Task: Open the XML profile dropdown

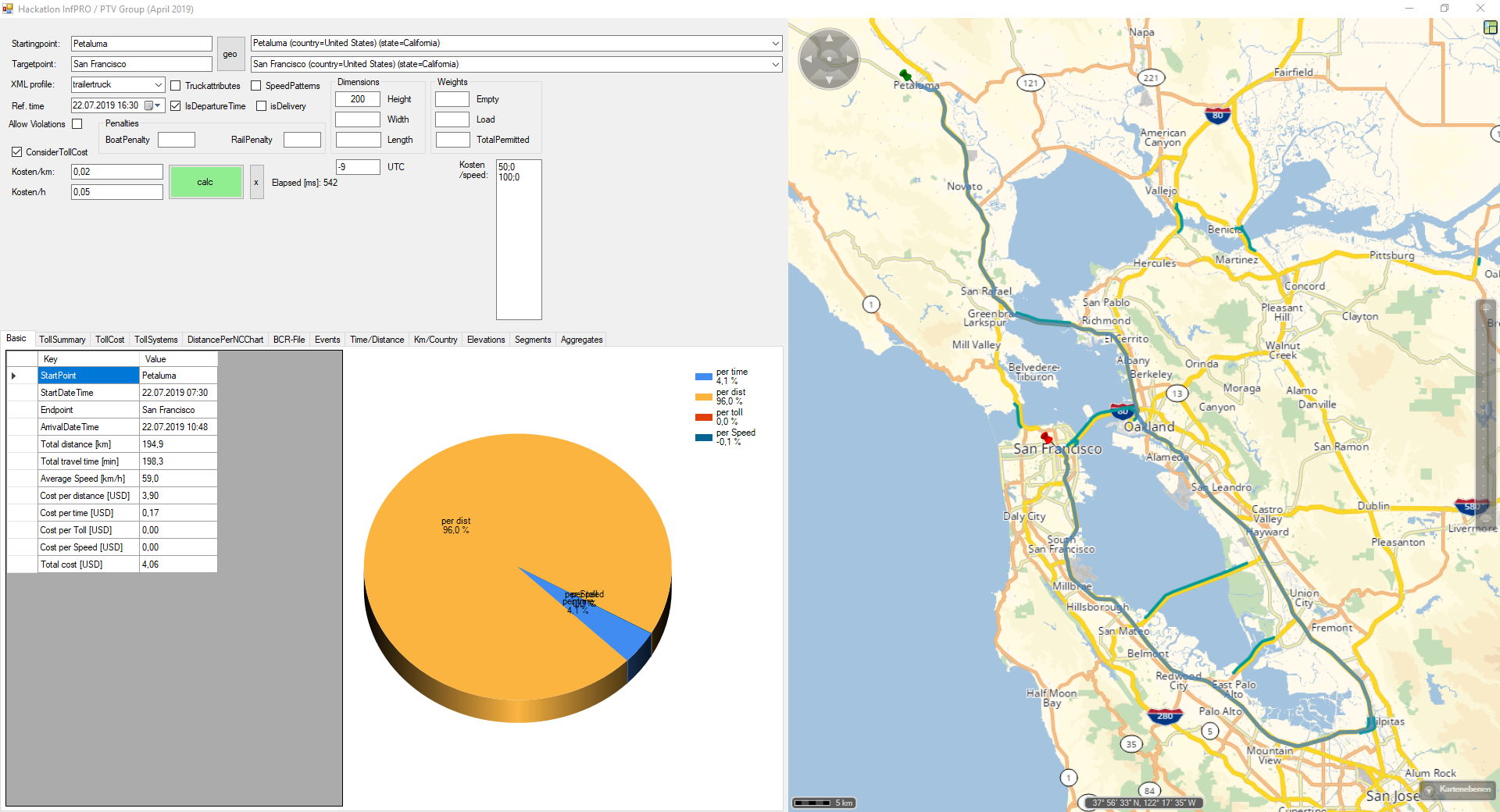Action: tap(158, 84)
